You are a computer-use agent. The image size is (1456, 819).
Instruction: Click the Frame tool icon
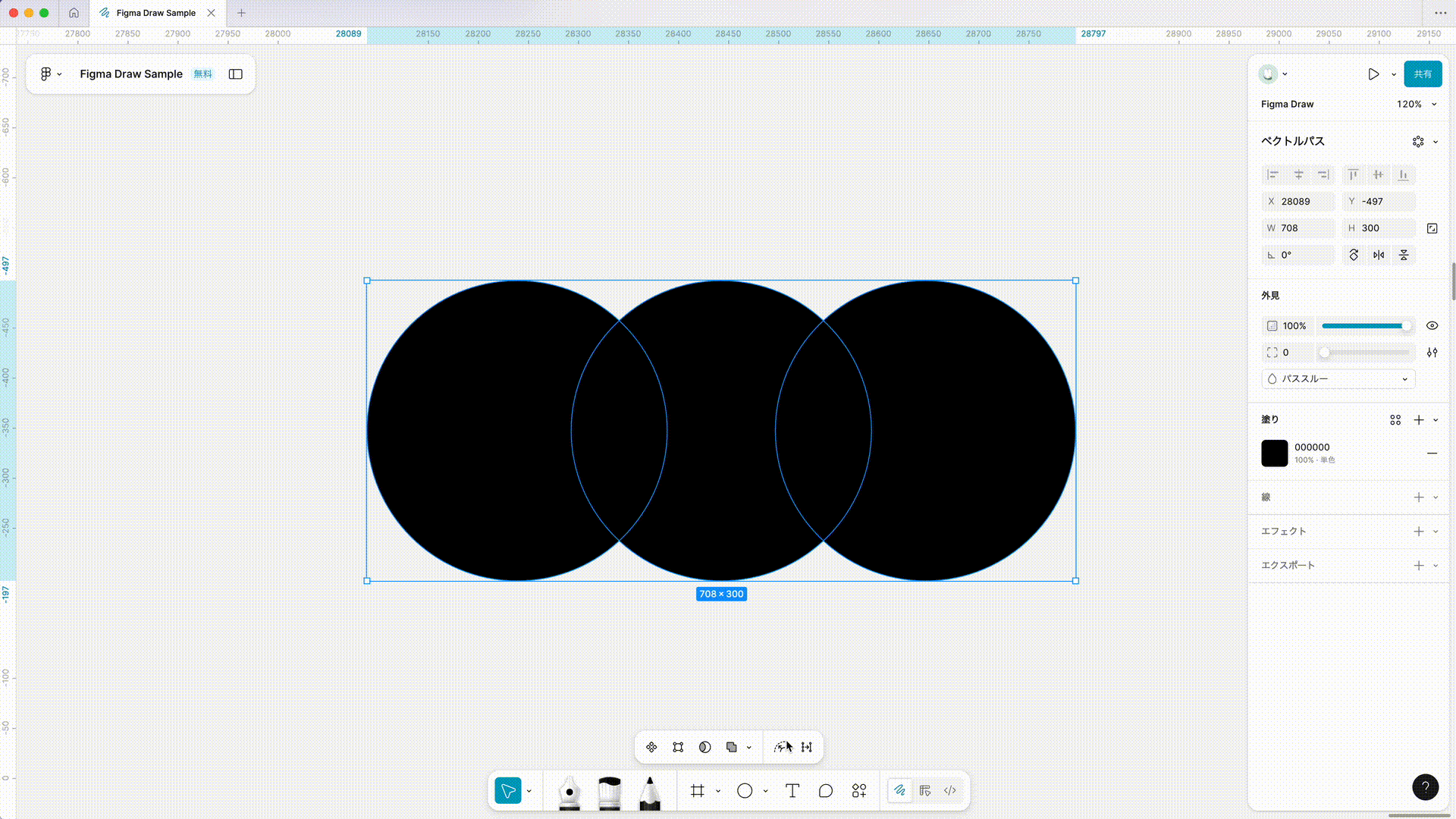pyautogui.click(x=698, y=791)
